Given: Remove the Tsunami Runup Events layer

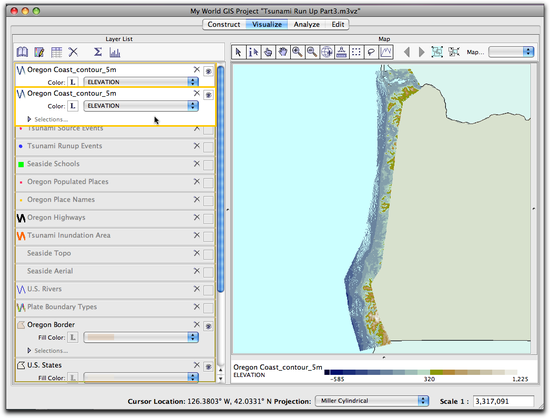Looking at the screenshot, I should 197,146.
